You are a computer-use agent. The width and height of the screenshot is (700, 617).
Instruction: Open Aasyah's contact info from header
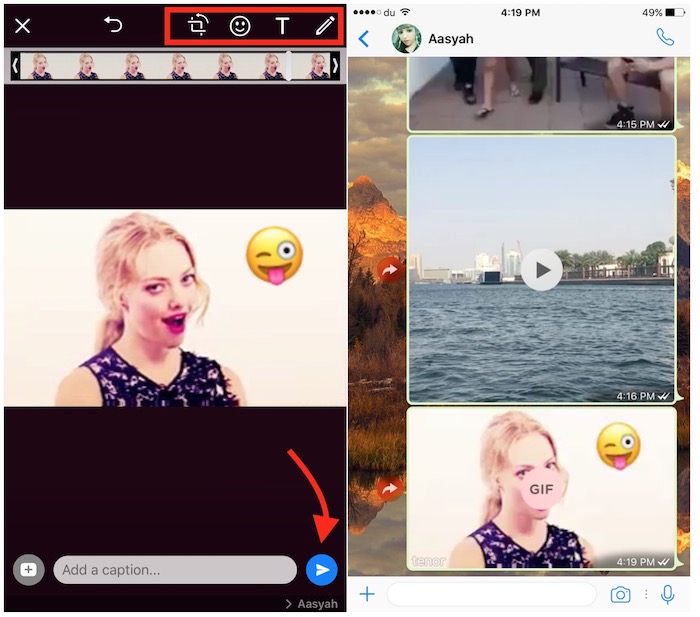[x=450, y=39]
